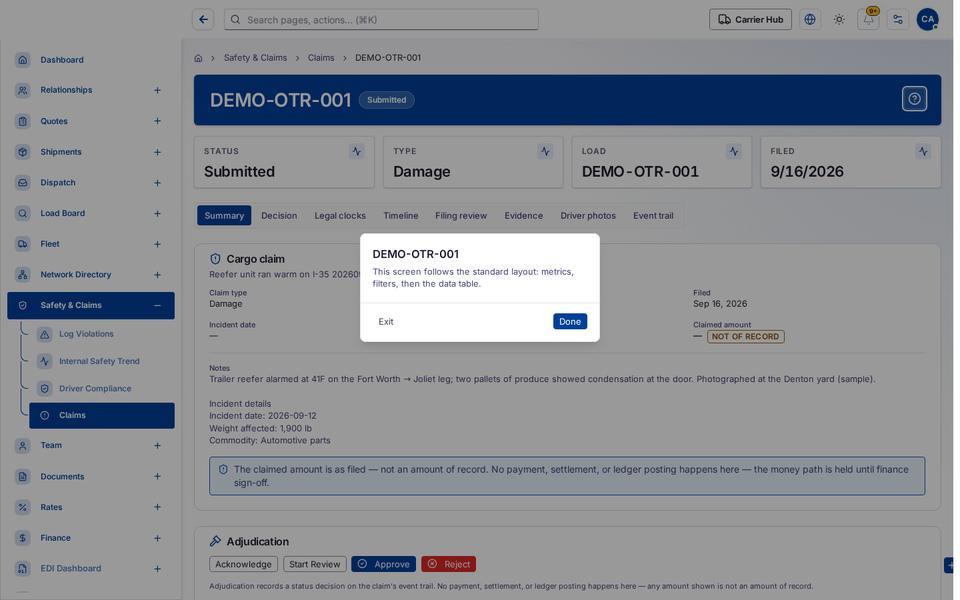The width and height of the screenshot is (960, 600).
Task: Click the Safety & Claims breadcrumb link
Action: [255, 58]
